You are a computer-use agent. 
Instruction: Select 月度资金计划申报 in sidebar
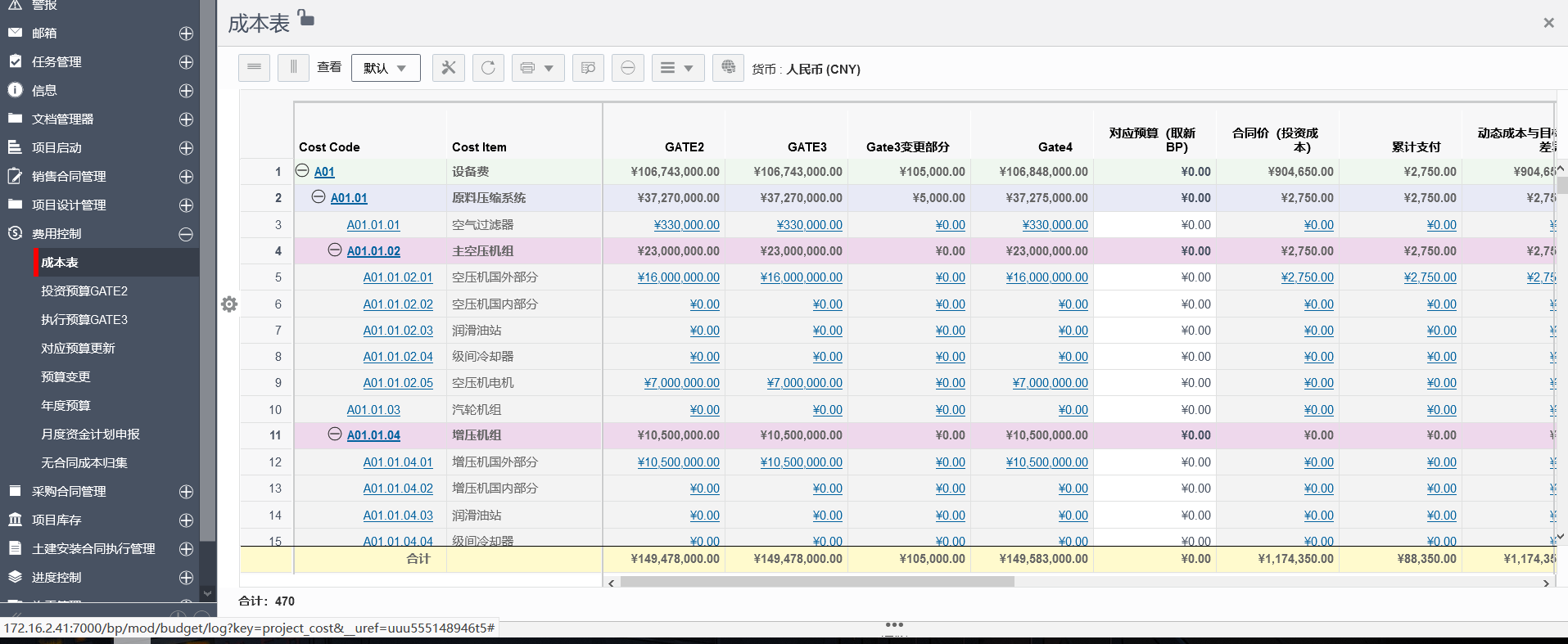[x=90, y=435]
